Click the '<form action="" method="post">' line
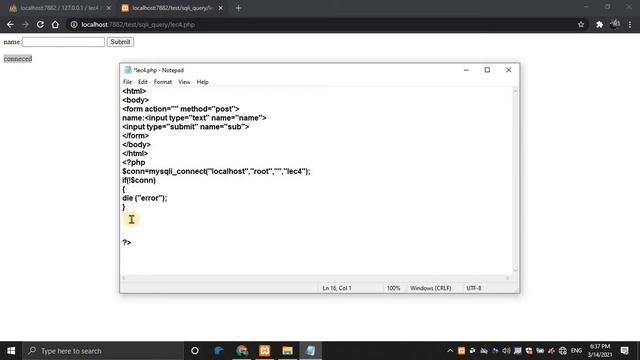 (180, 109)
